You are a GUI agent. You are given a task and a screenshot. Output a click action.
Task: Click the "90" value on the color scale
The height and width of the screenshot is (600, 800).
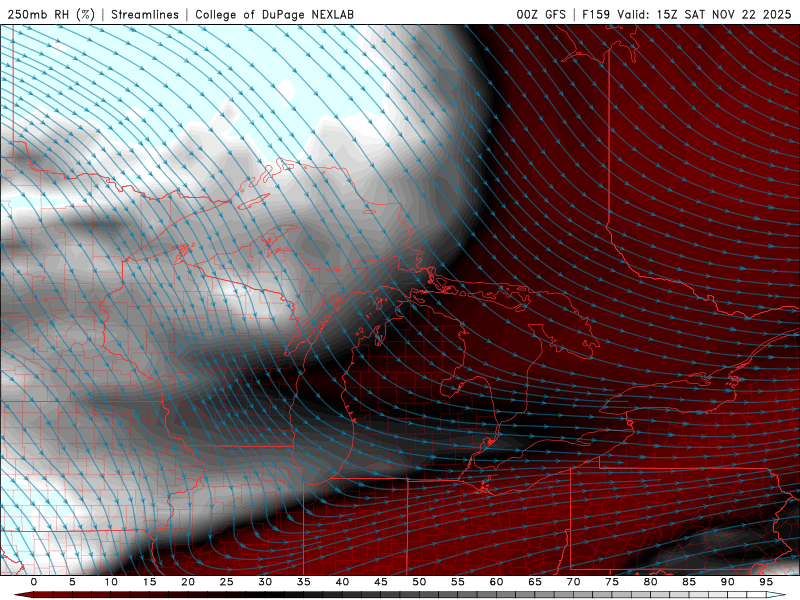(728, 582)
